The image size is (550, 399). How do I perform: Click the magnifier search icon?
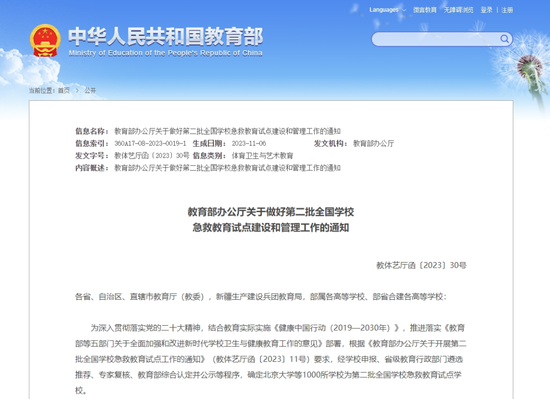(x=504, y=39)
